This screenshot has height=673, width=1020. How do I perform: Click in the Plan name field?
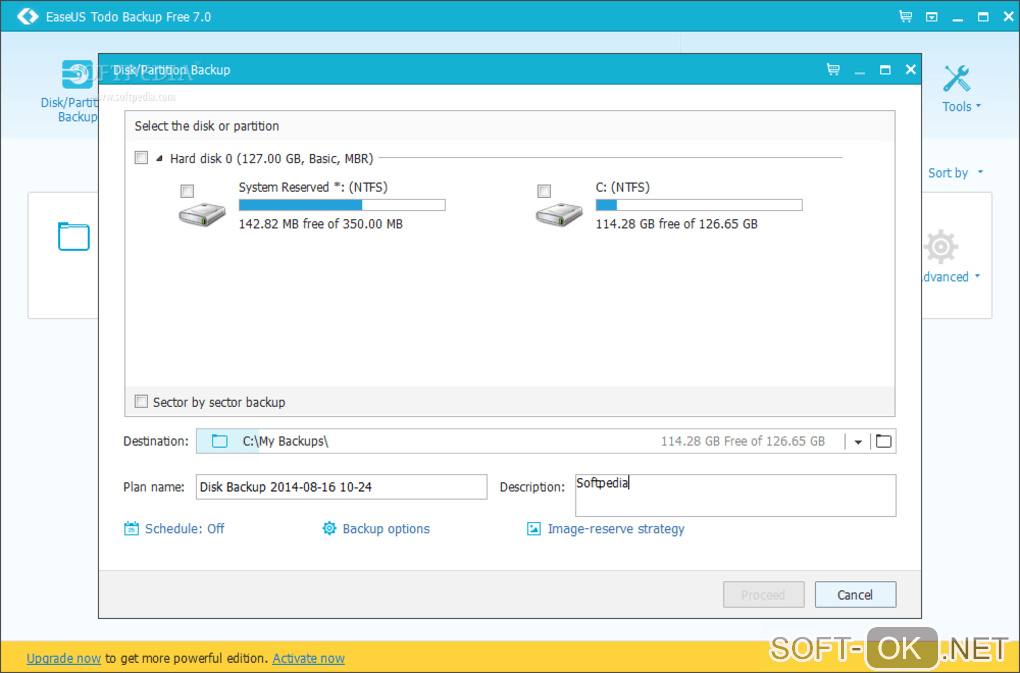342,487
